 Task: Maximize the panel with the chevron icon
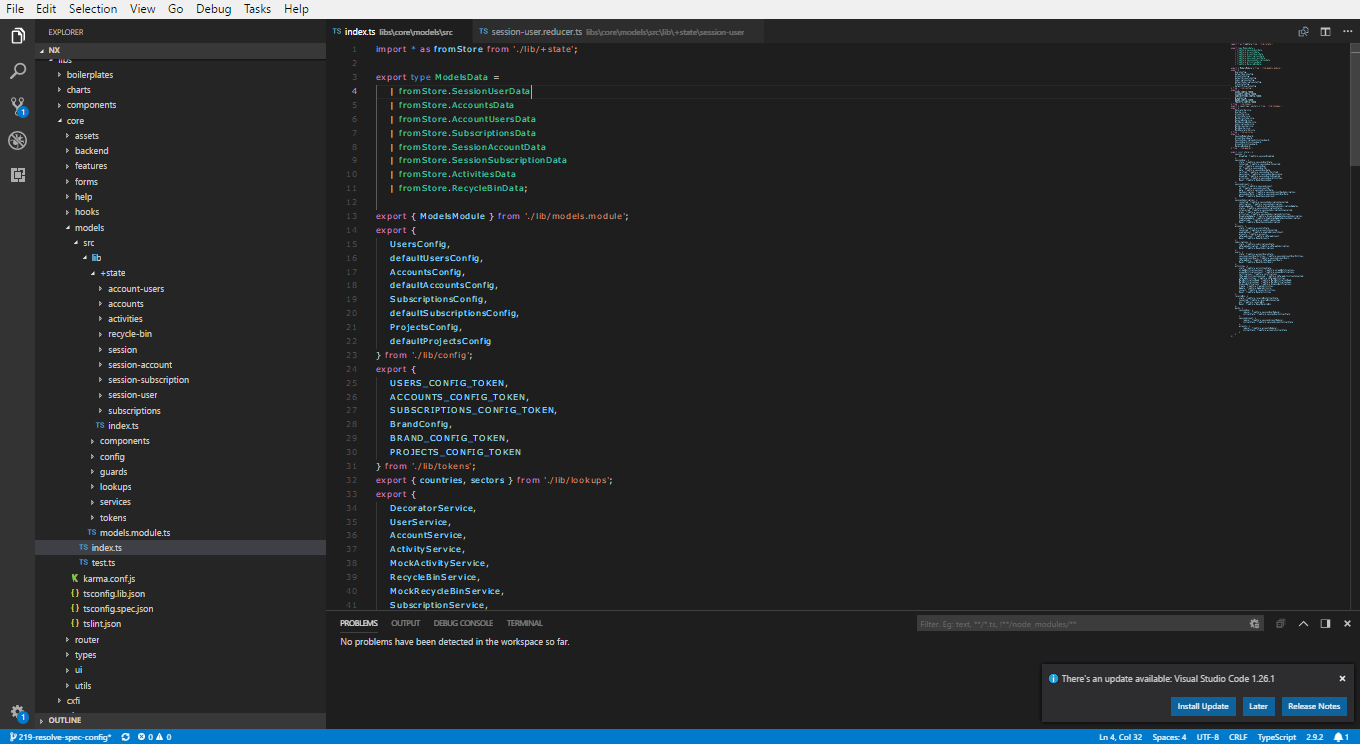click(x=1303, y=622)
